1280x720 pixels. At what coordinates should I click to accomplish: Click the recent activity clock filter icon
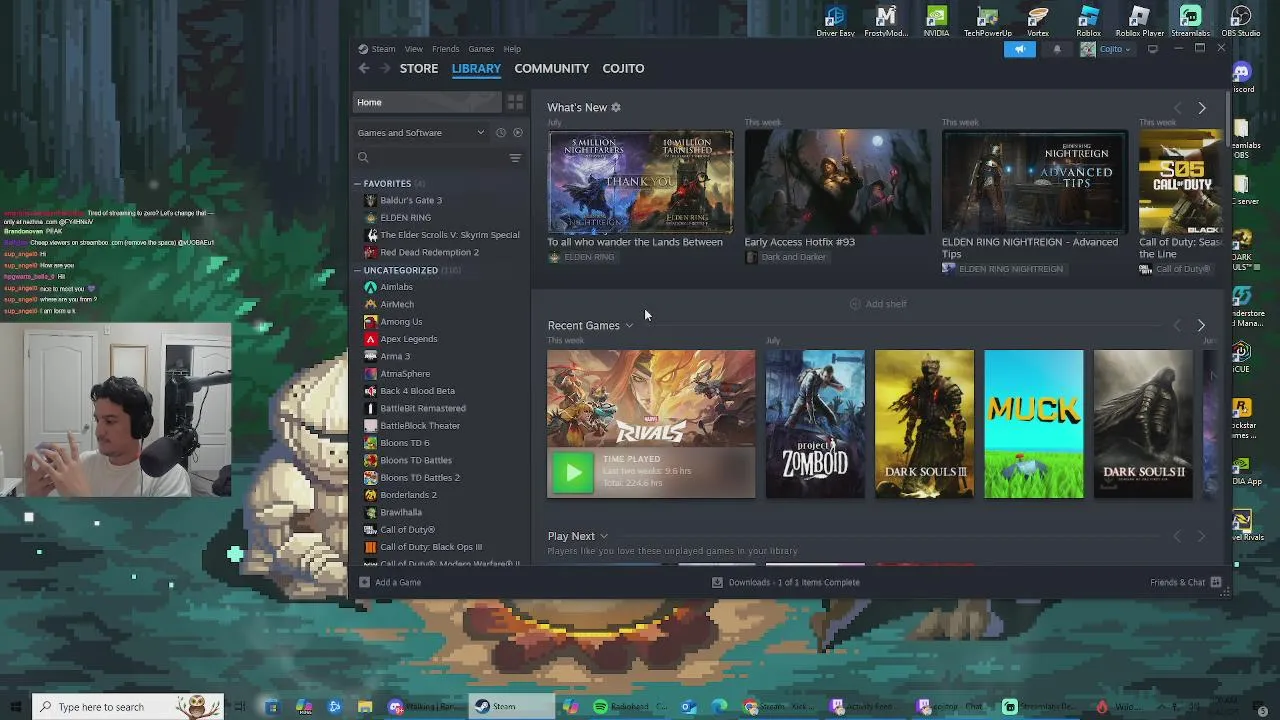501,133
